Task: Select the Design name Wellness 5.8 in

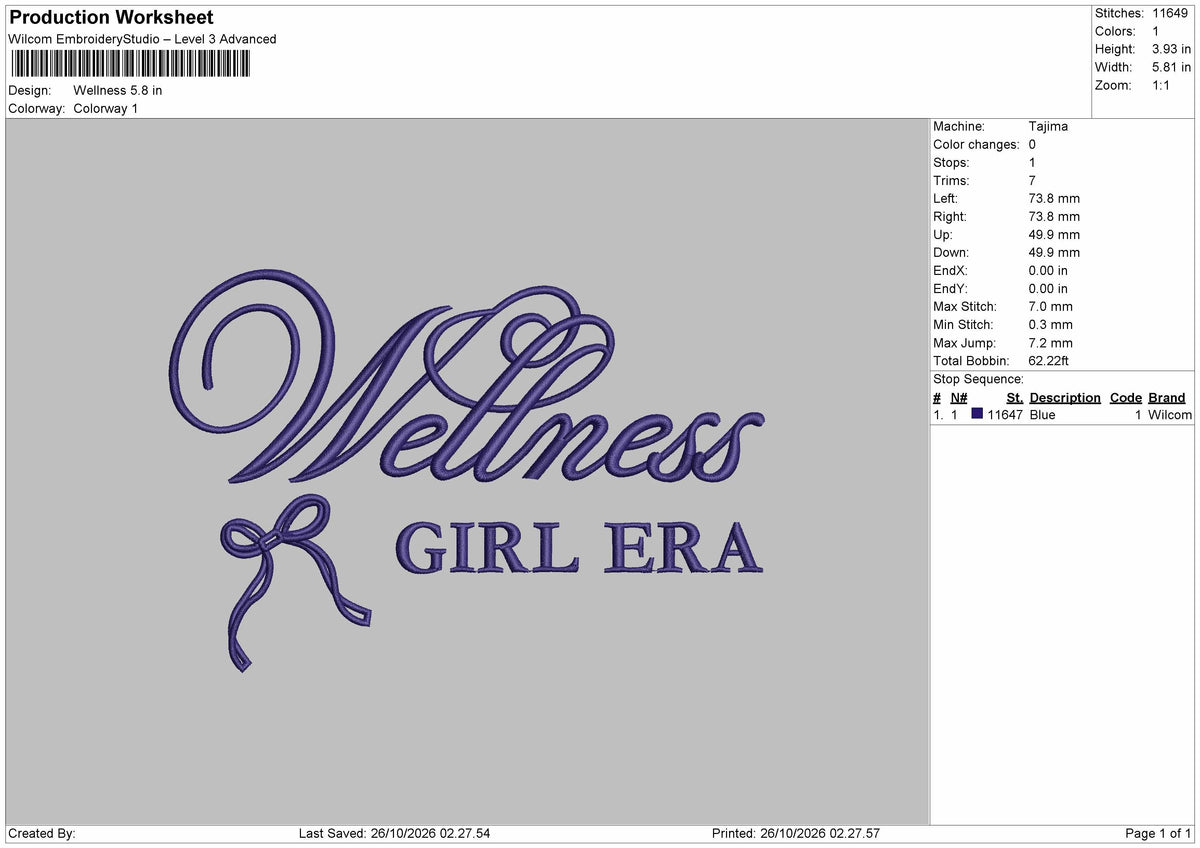Action: pos(118,90)
